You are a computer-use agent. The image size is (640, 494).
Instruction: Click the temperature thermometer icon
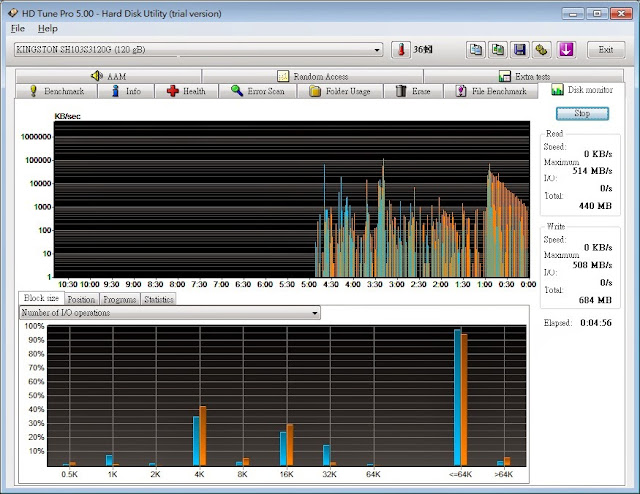[401, 50]
